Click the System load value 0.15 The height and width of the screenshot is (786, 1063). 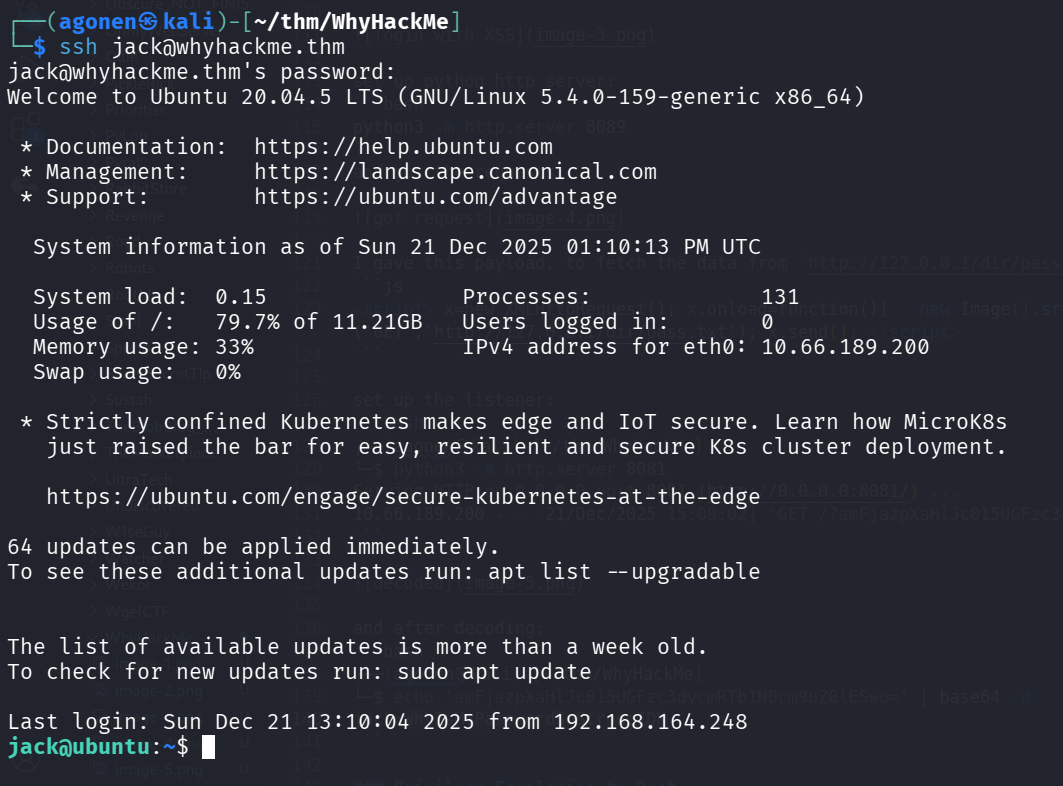click(241, 297)
